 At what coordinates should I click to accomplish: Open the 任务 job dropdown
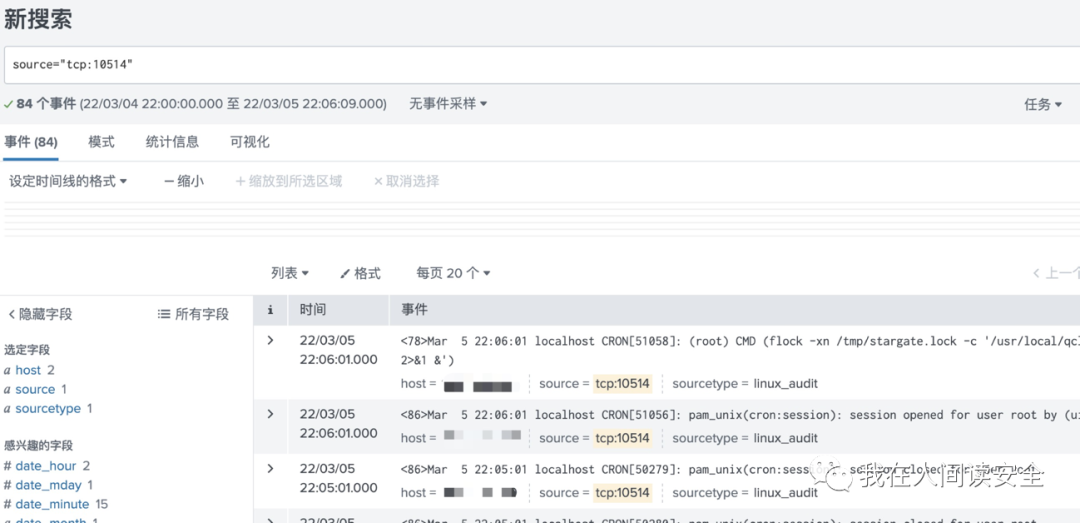pos(1043,105)
